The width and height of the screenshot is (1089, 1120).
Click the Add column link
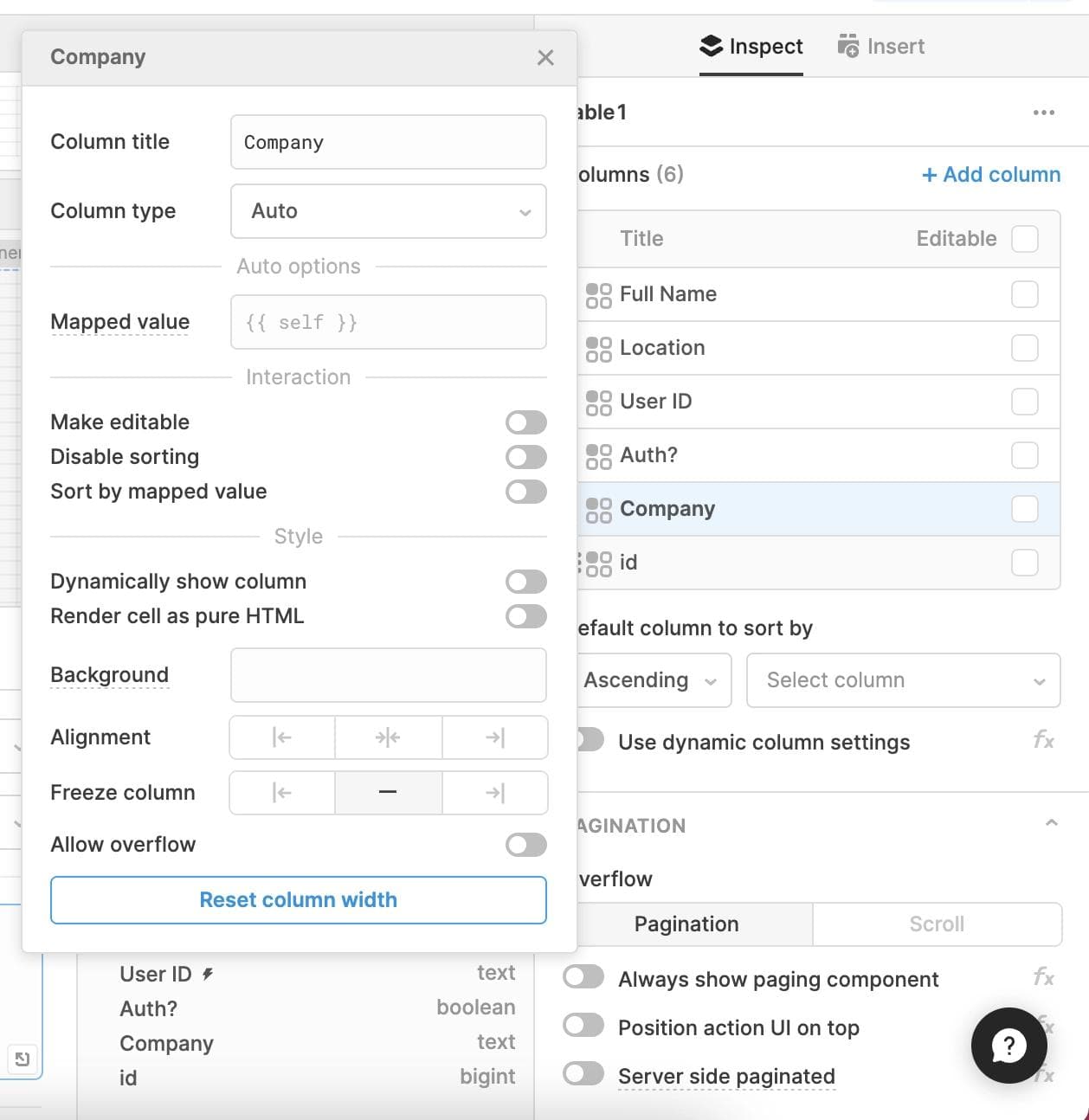tap(991, 175)
